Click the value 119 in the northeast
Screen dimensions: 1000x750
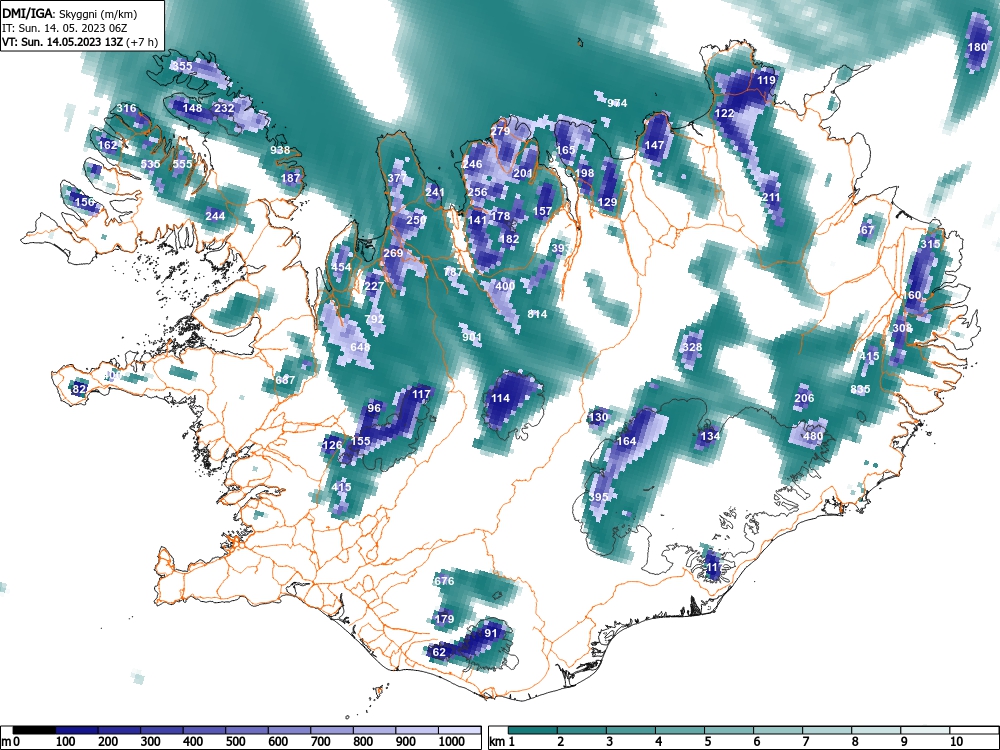766,80
